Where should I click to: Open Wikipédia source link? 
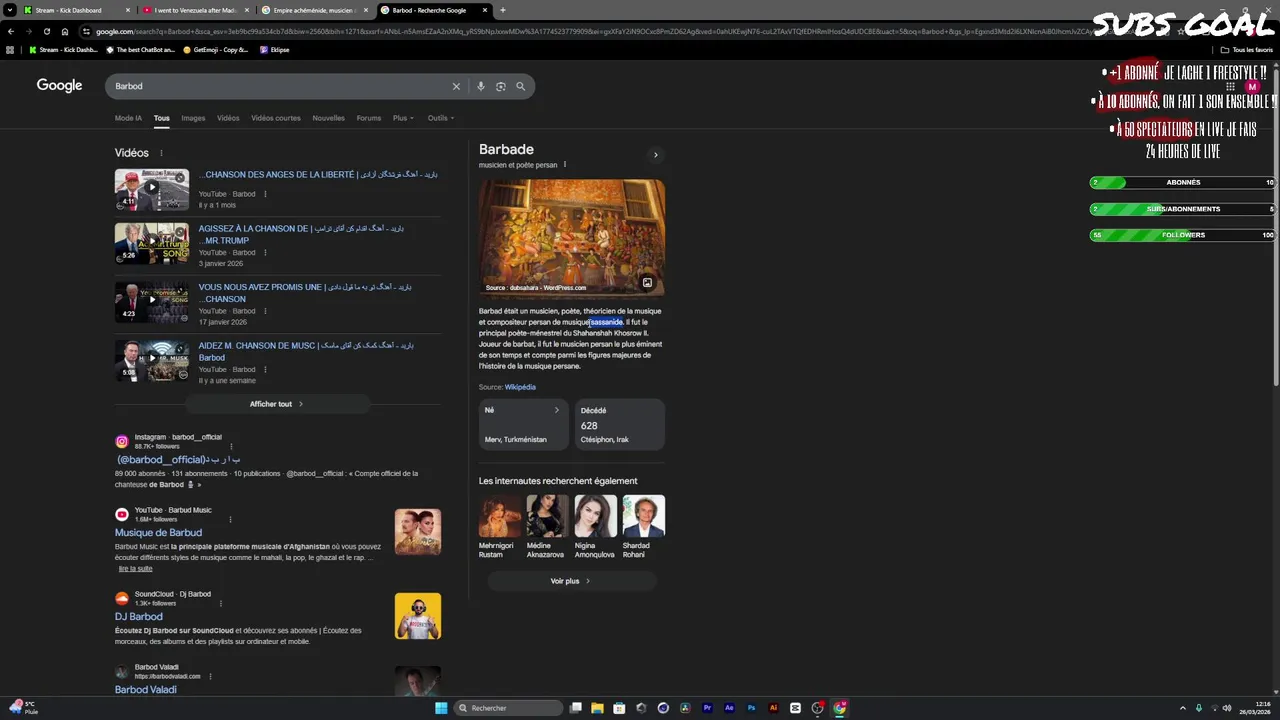pos(520,387)
